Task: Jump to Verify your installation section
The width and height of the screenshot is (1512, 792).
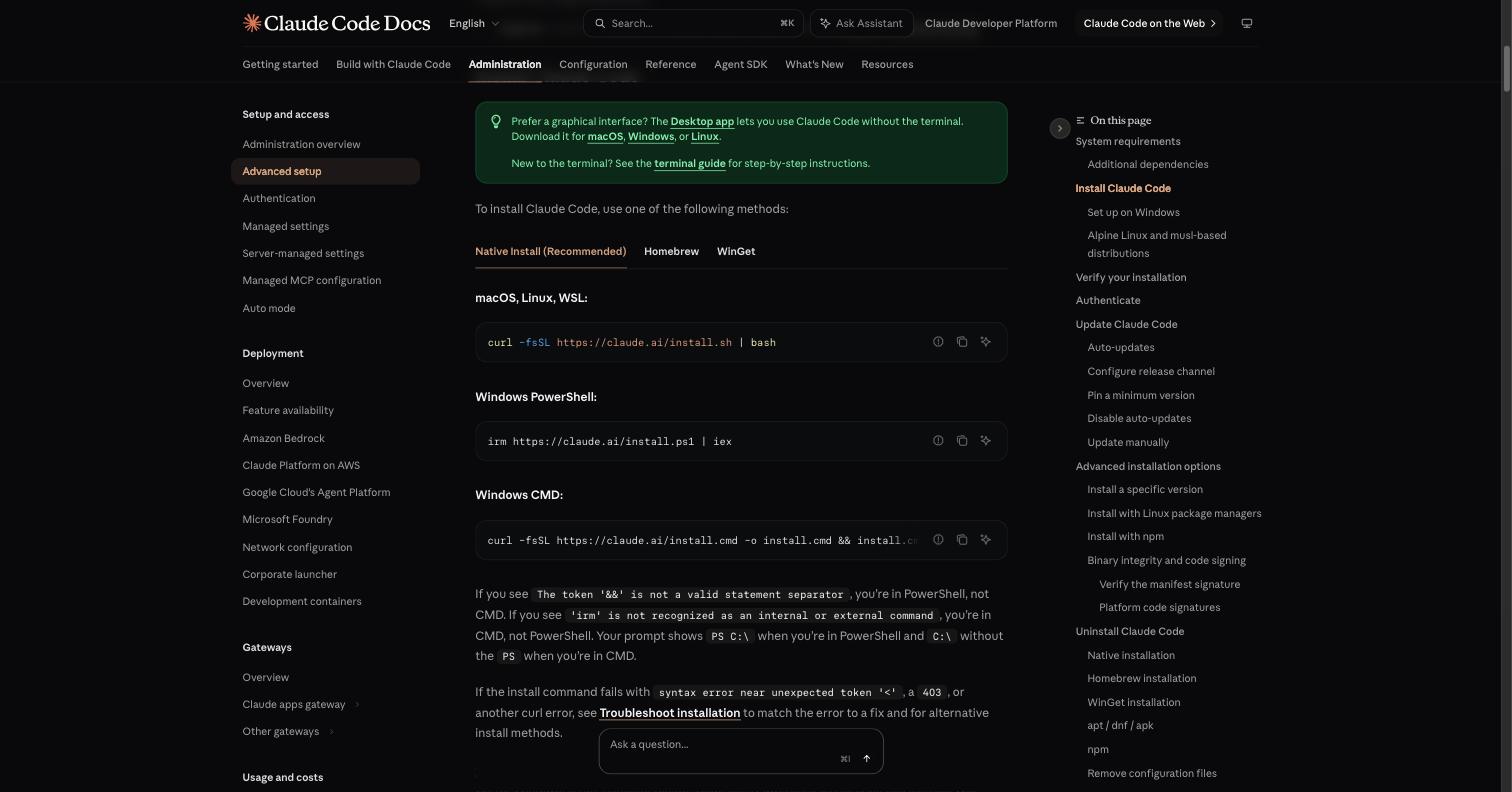Action: (x=1131, y=278)
